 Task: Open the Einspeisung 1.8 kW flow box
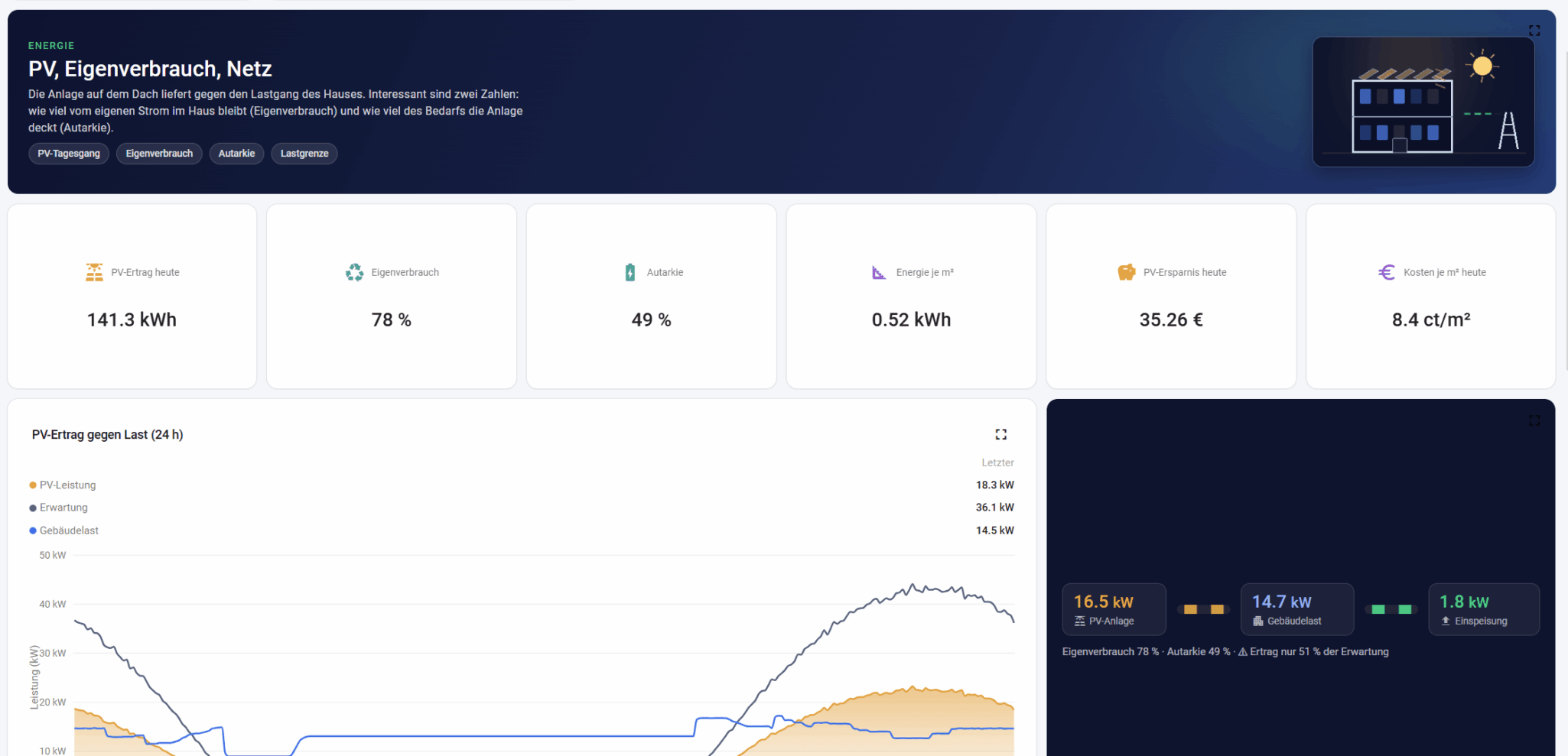(x=1484, y=609)
